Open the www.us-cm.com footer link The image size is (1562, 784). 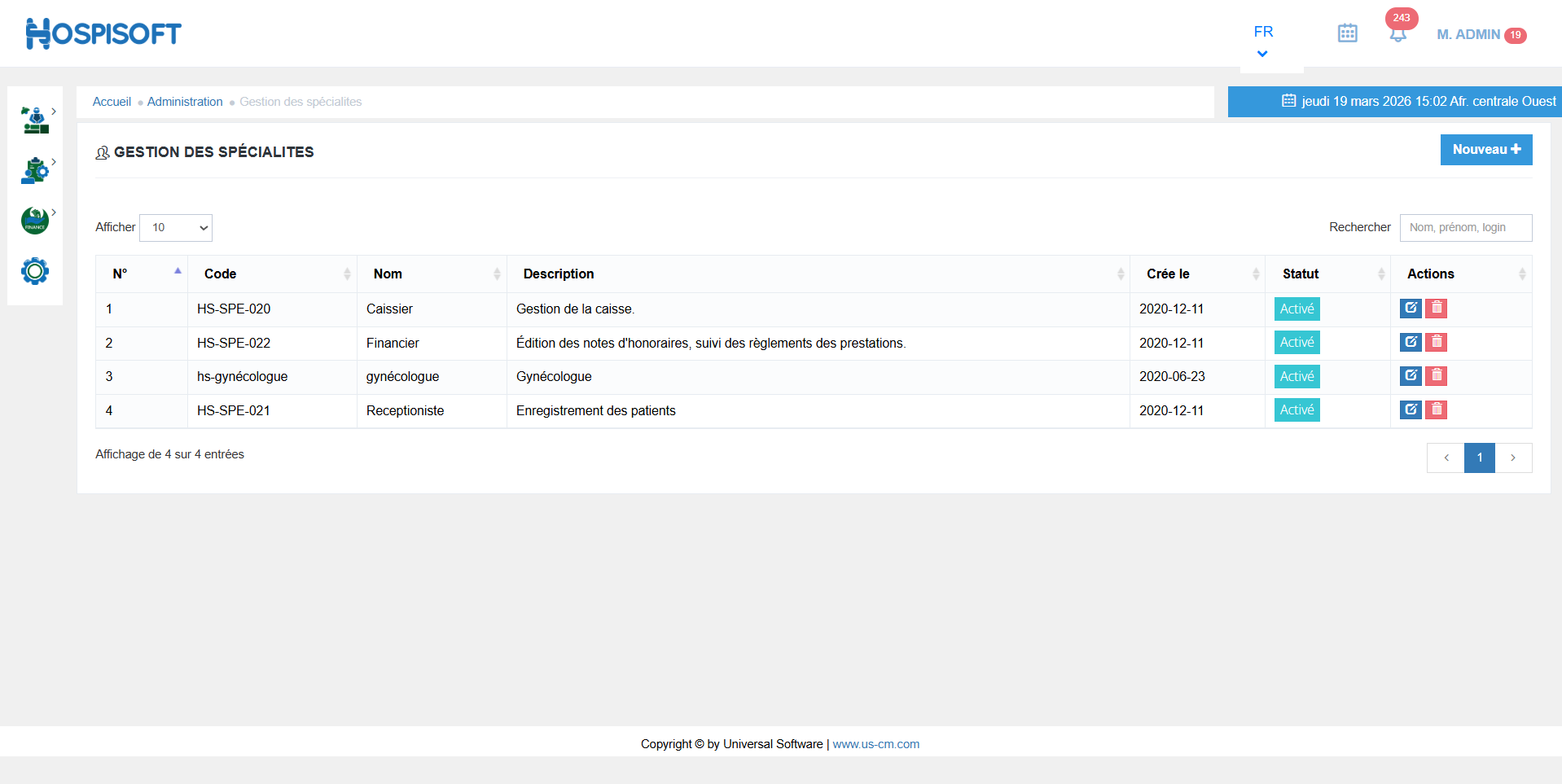click(875, 744)
